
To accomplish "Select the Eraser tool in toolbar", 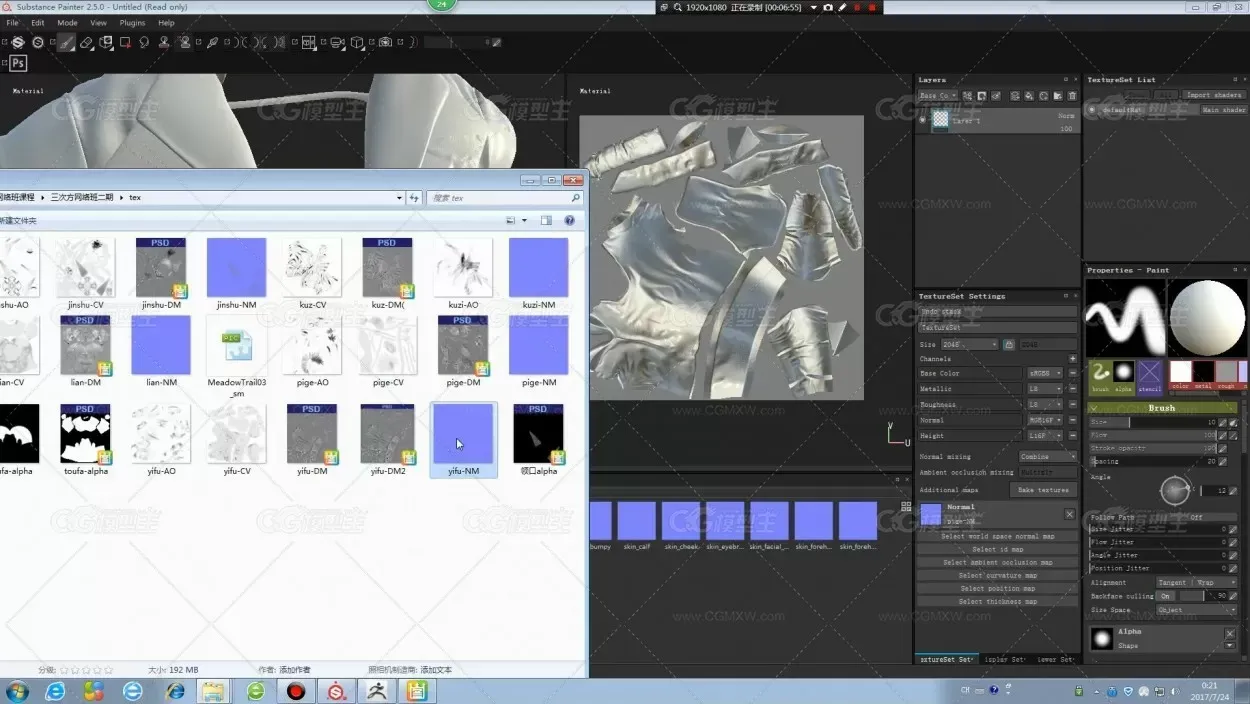I will 87,43.
